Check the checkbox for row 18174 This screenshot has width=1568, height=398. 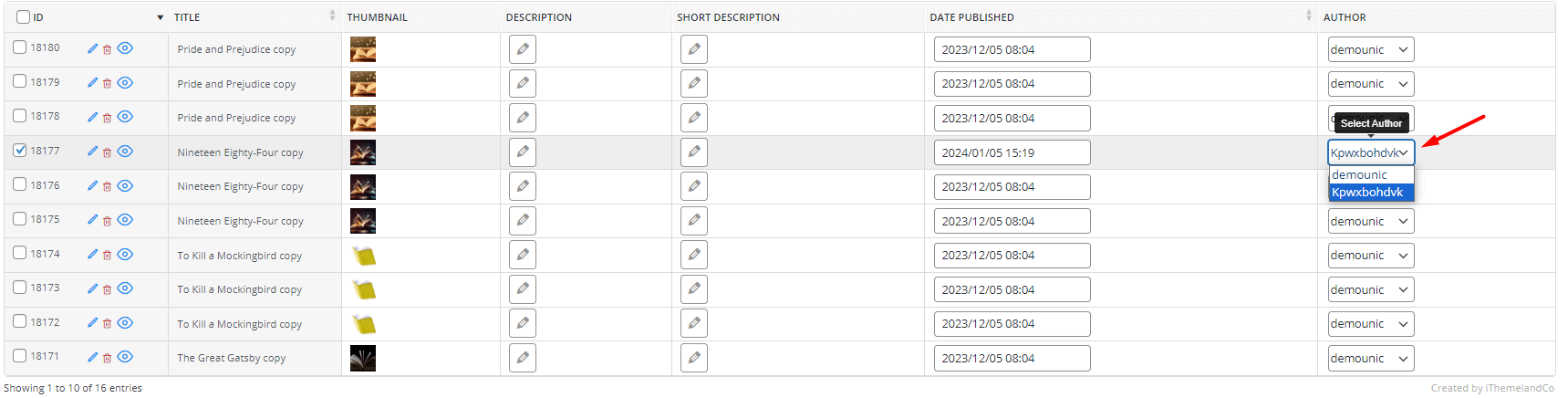[20, 253]
